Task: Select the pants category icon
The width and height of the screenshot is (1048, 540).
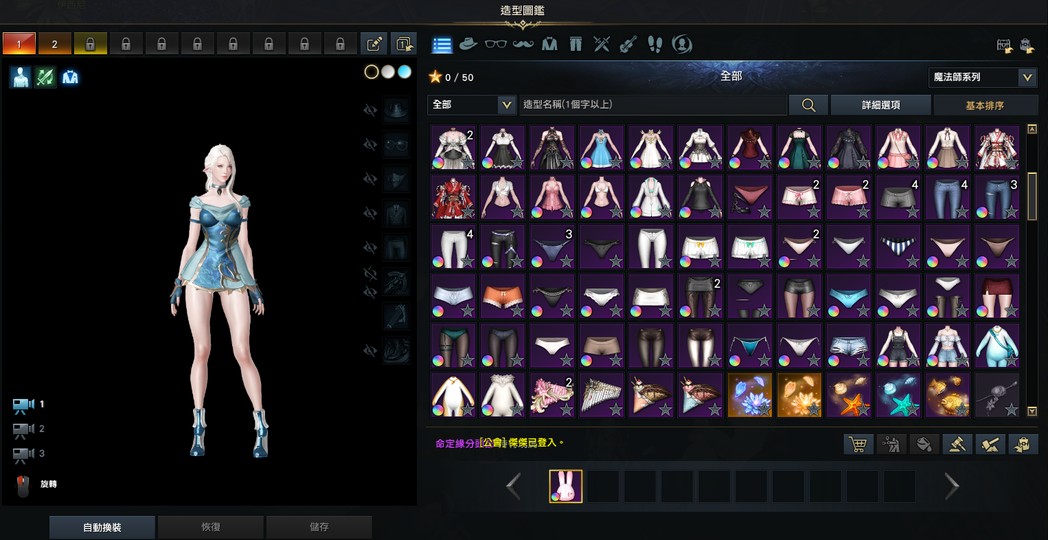Action: pyautogui.click(x=575, y=44)
